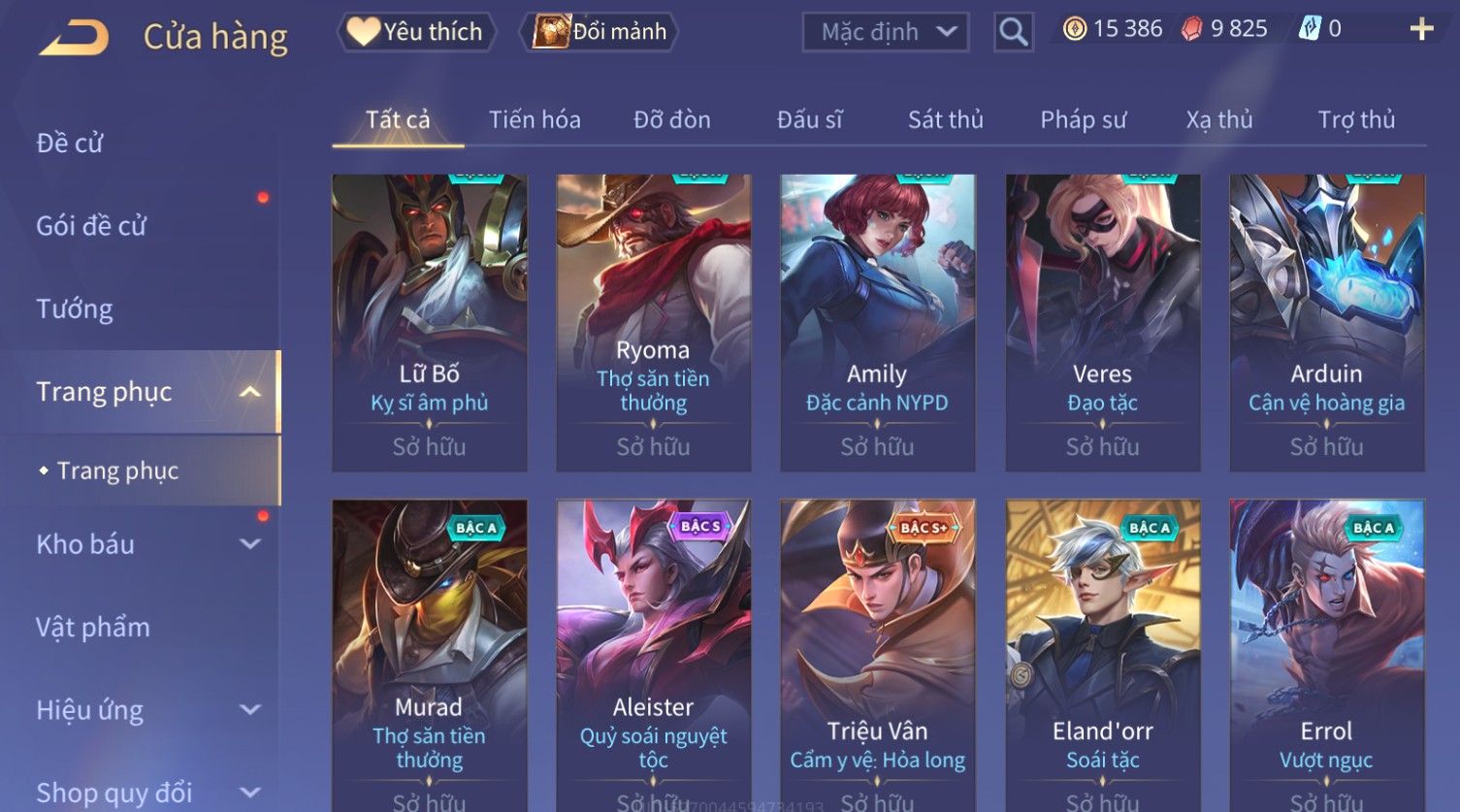Open the search magnifier icon
The image size is (1460, 812).
1013,32
